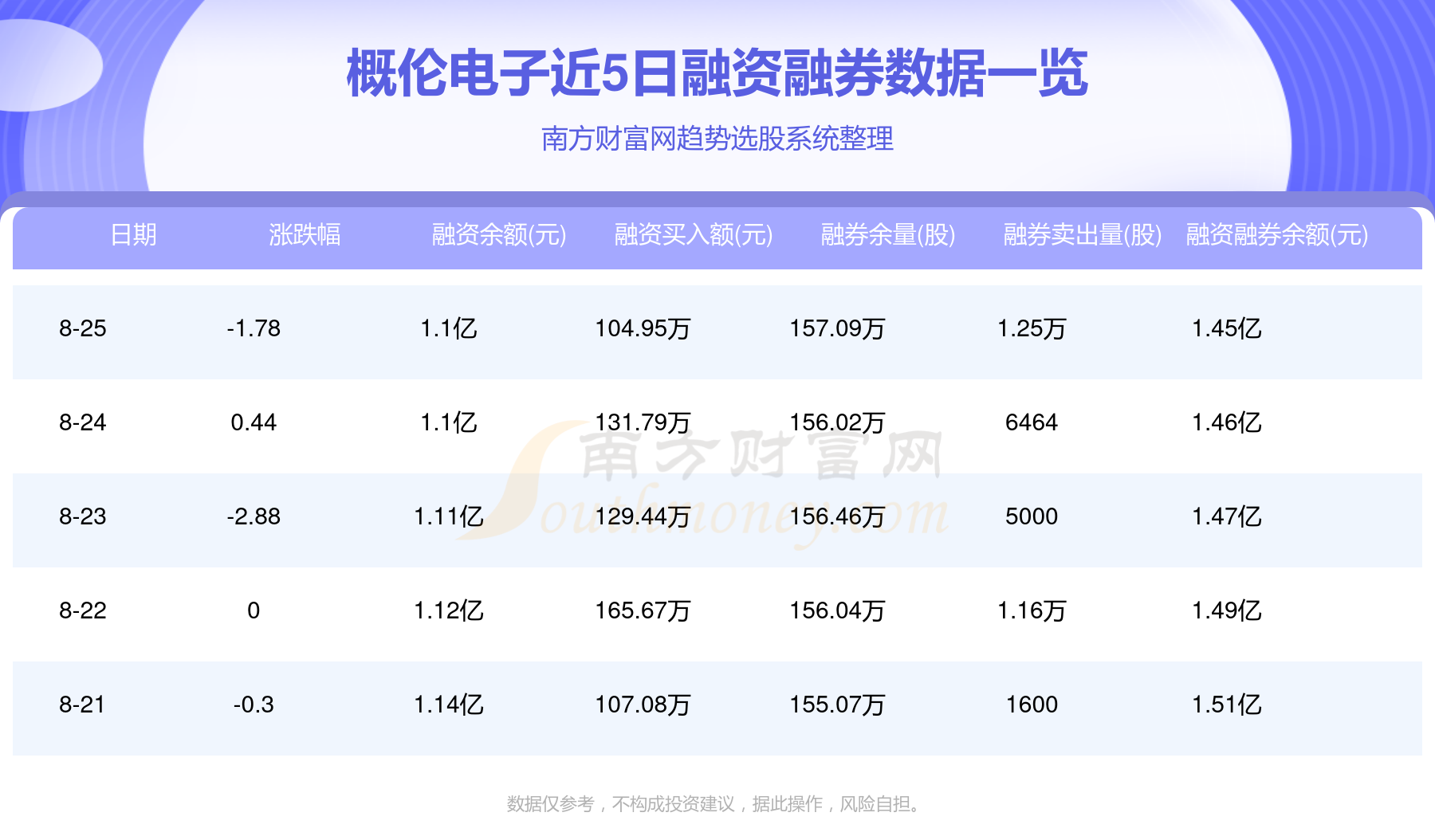
Task: Click the 涨跌幅 column header
Action: 305,235
